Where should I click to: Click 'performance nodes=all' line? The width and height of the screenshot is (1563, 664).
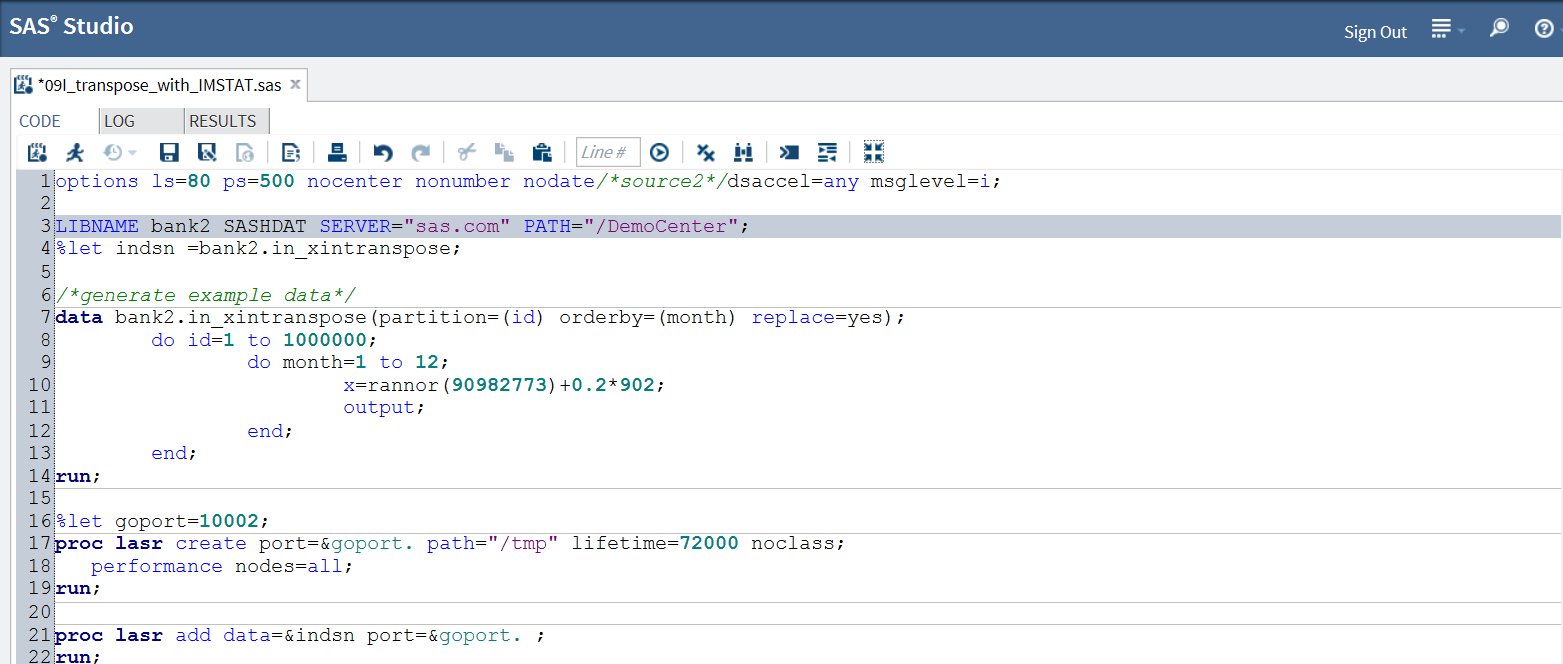click(222, 566)
